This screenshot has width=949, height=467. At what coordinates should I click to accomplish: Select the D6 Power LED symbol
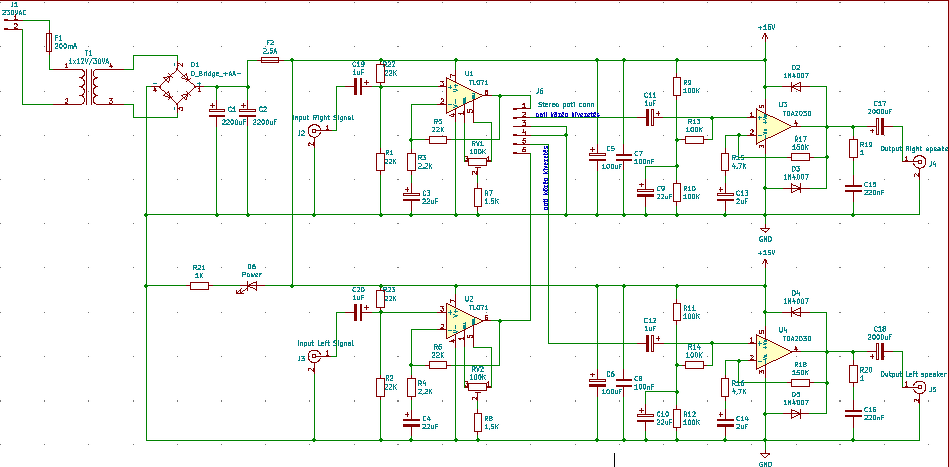click(x=251, y=286)
